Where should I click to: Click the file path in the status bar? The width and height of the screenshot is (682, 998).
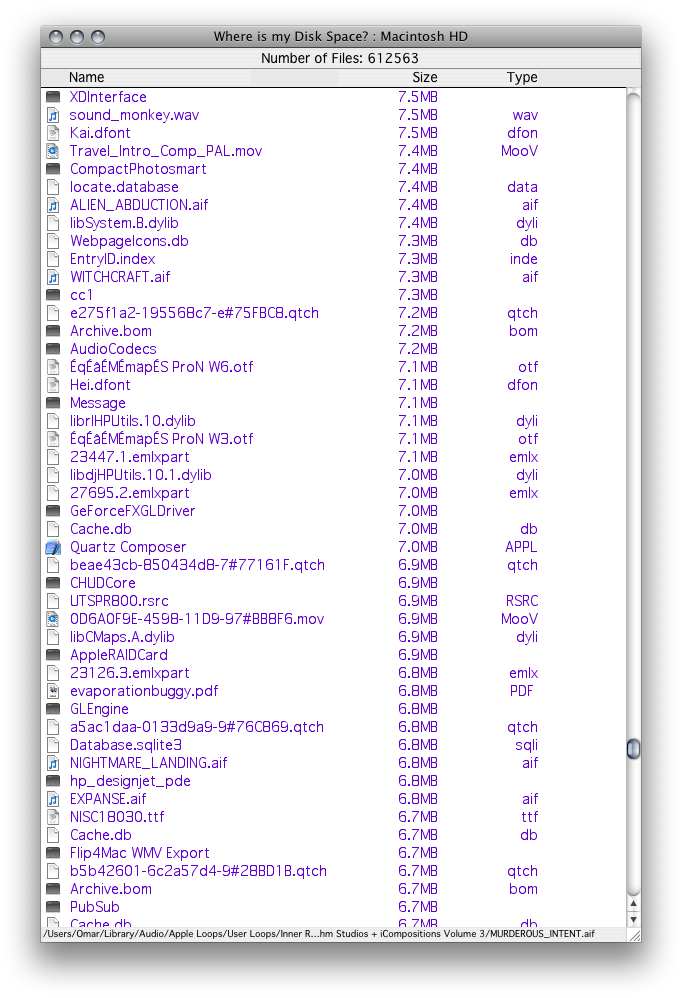[319, 934]
